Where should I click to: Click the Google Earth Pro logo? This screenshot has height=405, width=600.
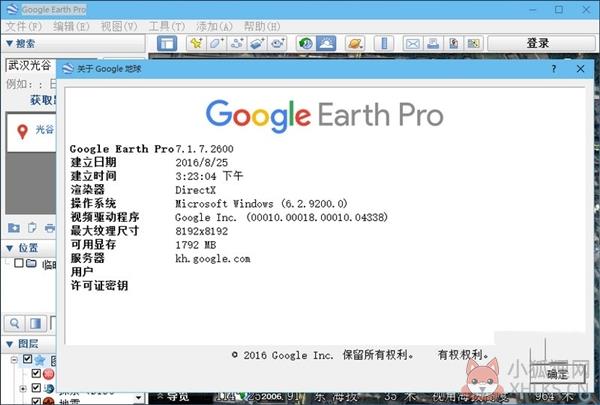click(x=324, y=115)
